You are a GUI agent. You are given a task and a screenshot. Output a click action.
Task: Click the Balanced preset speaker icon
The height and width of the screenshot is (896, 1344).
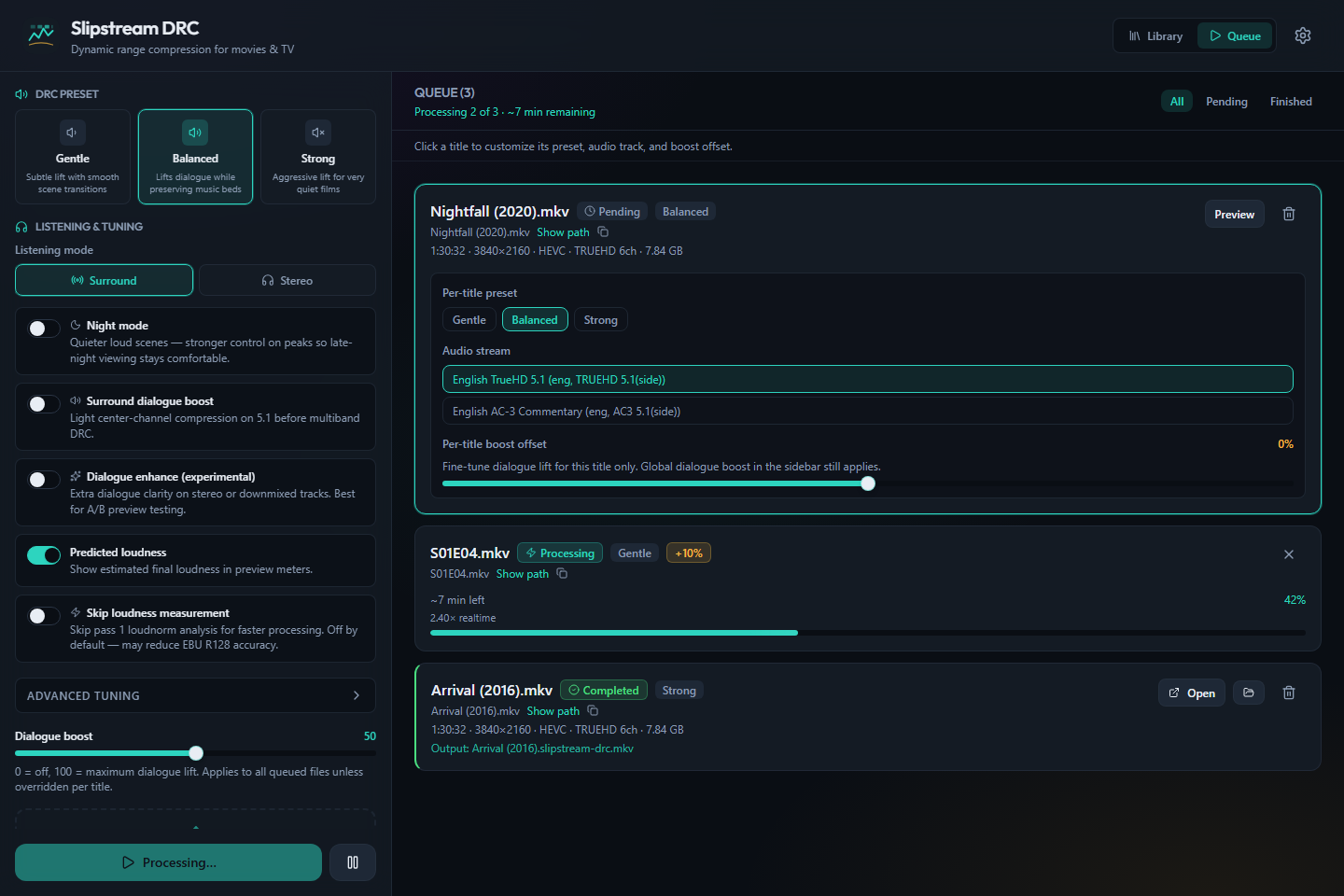coord(195,133)
